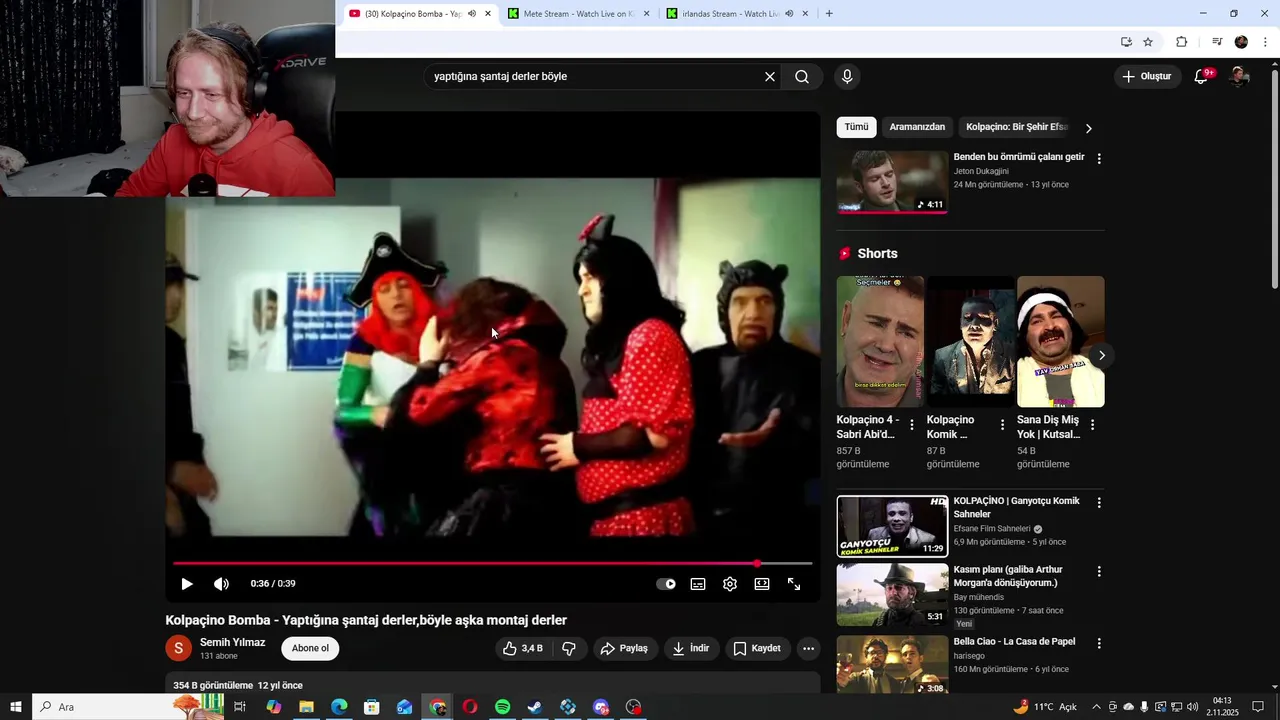1280x720 pixels.
Task: Click the install app icon in address bar
Action: 1126,42
